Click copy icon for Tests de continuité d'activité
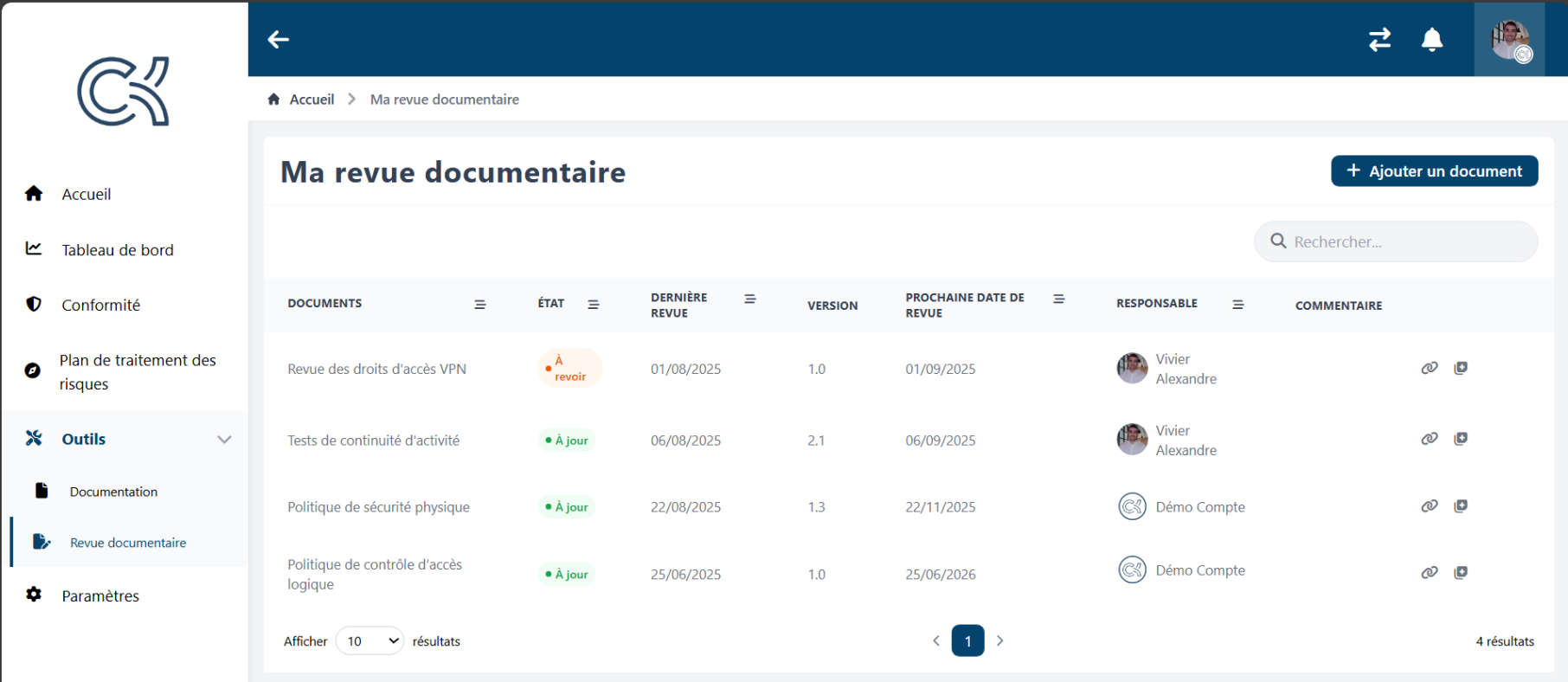 pyautogui.click(x=1461, y=439)
